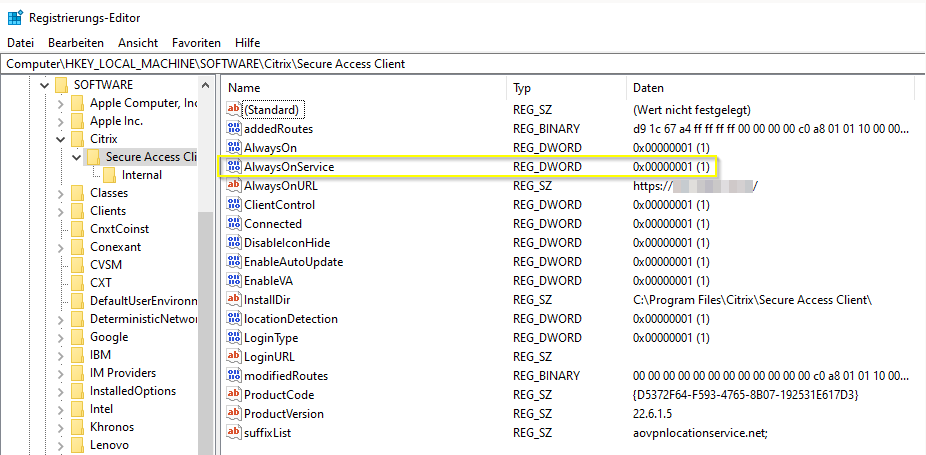Select the Internal subkey folder icon

[109, 175]
